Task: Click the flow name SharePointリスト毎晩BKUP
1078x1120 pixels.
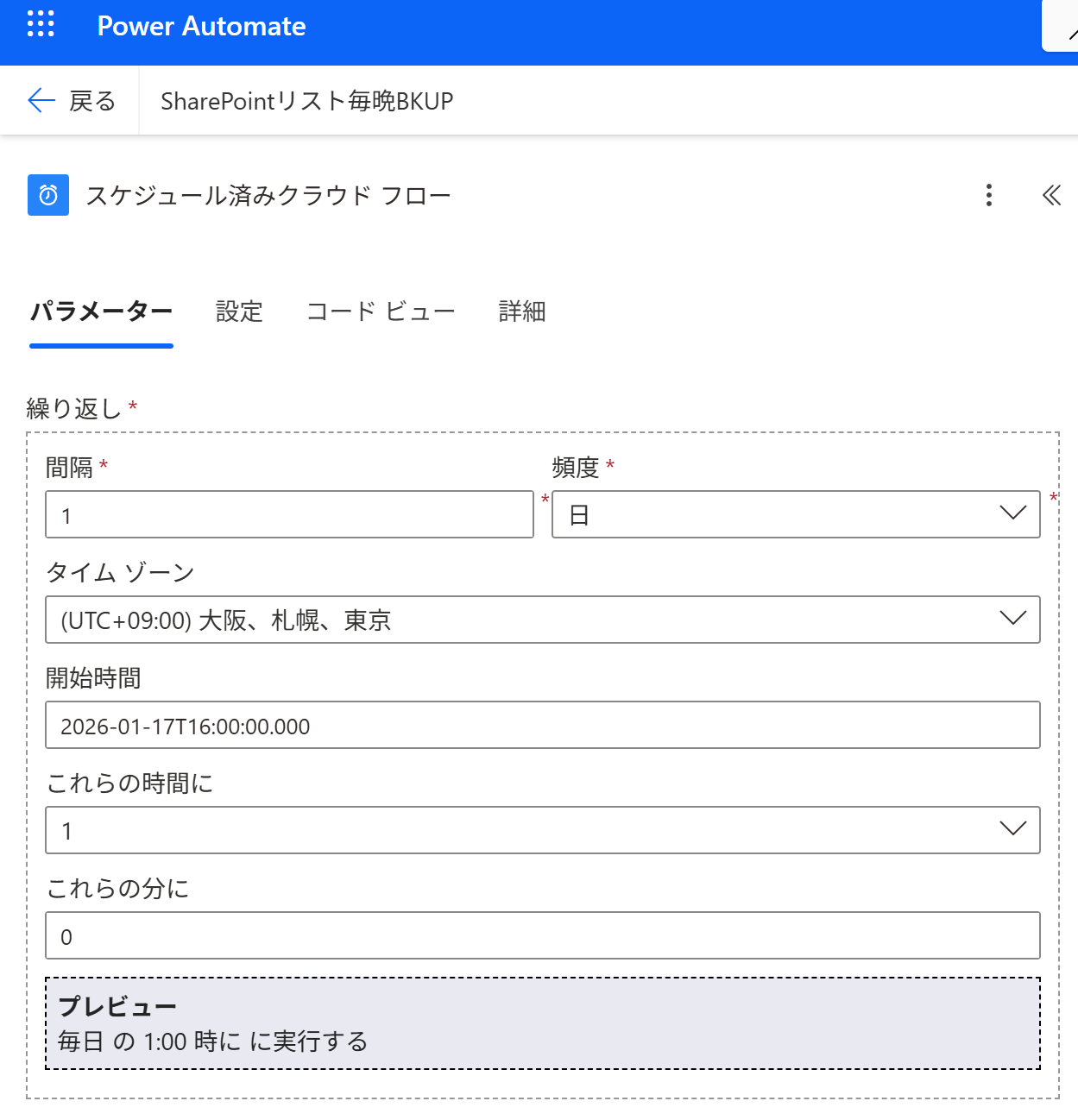Action: pyautogui.click(x=306, y=101)
